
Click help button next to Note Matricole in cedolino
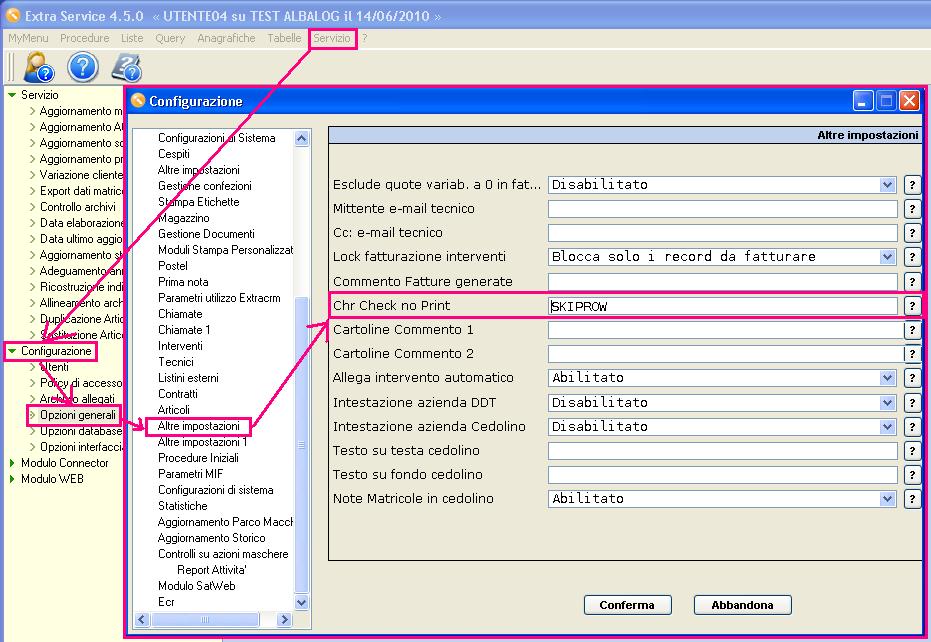pyautogui.click(x=911, y=499)
